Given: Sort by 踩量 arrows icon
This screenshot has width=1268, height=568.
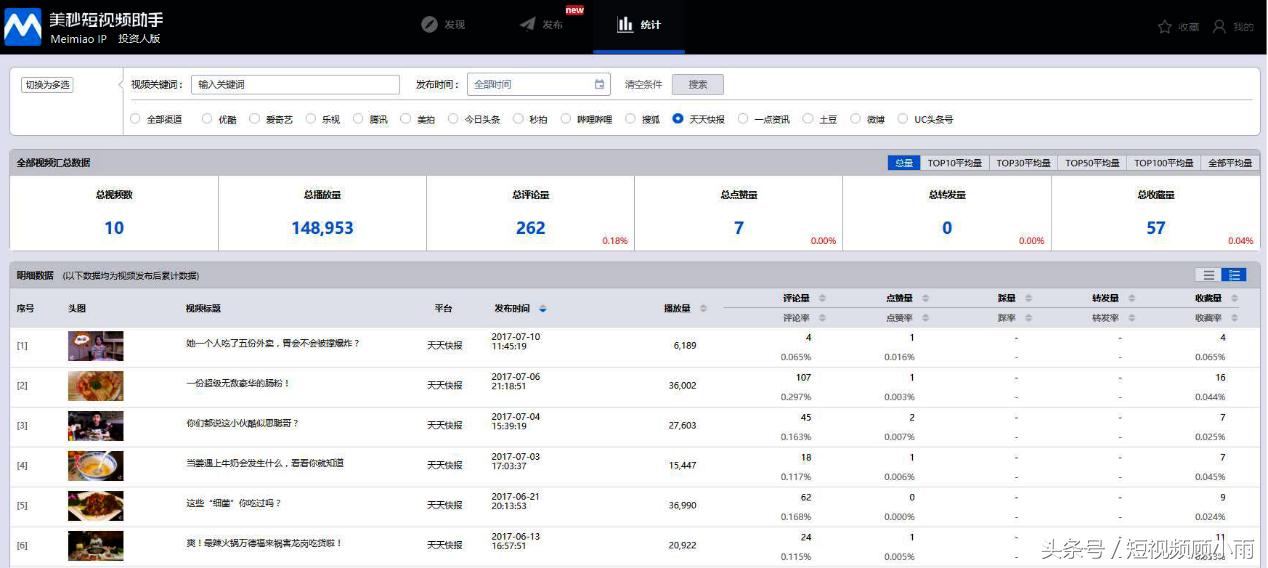Looking at the screenshot, I should (x=1027, y=298).
